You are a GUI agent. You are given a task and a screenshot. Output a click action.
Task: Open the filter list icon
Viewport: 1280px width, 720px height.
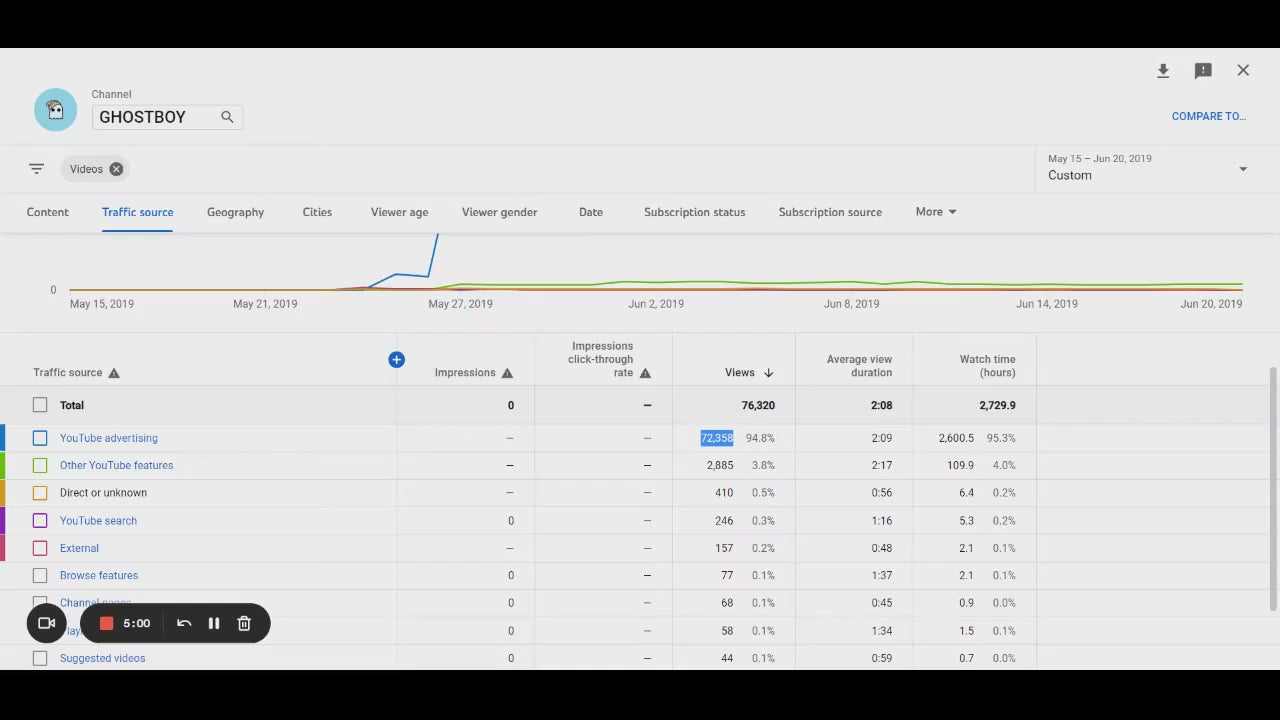[37, 169]
